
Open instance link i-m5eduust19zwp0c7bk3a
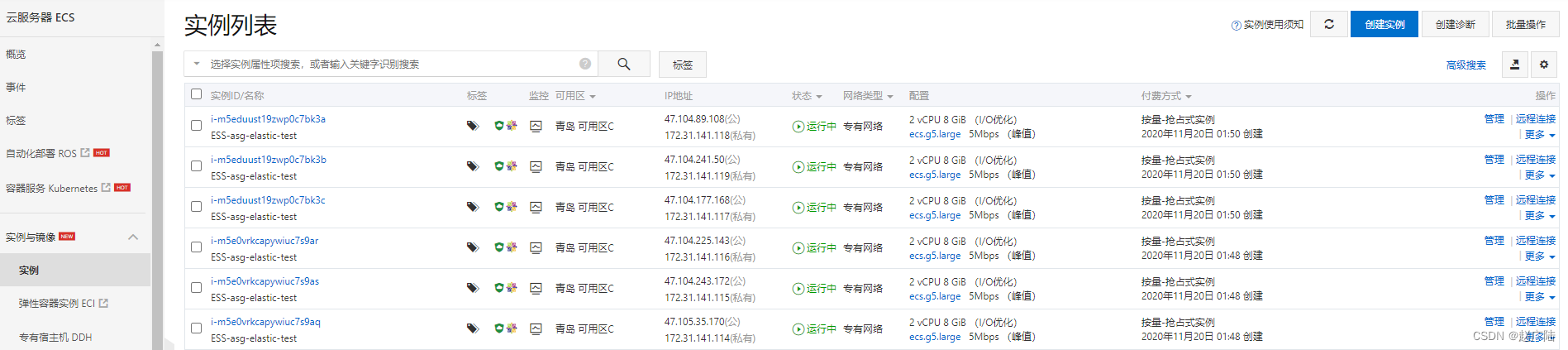point(268,119)
